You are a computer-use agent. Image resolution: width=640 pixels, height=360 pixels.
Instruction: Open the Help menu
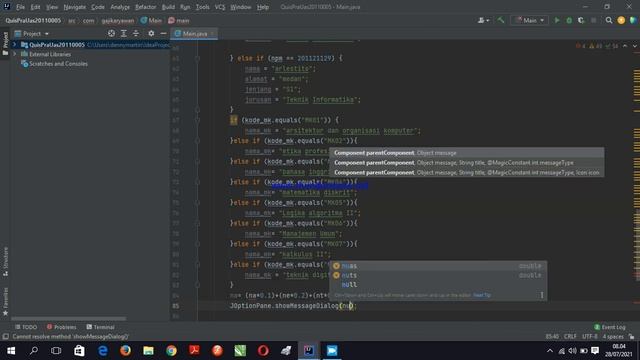tap(263, 7)
